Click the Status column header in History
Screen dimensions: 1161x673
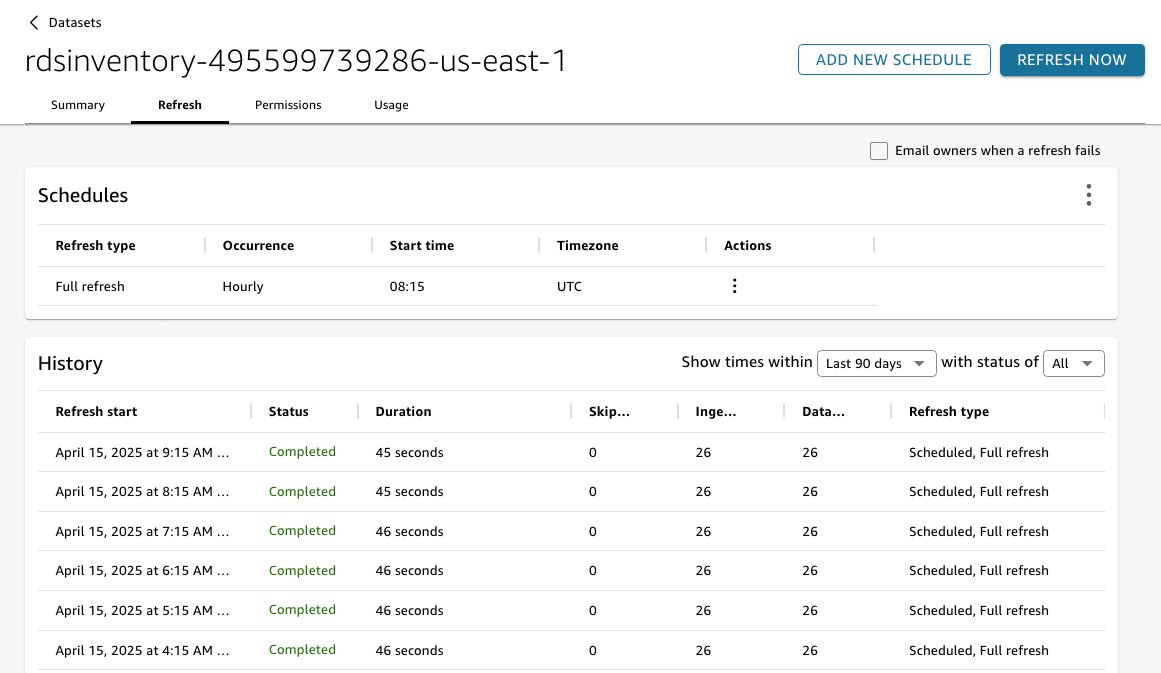coord(289,411)
